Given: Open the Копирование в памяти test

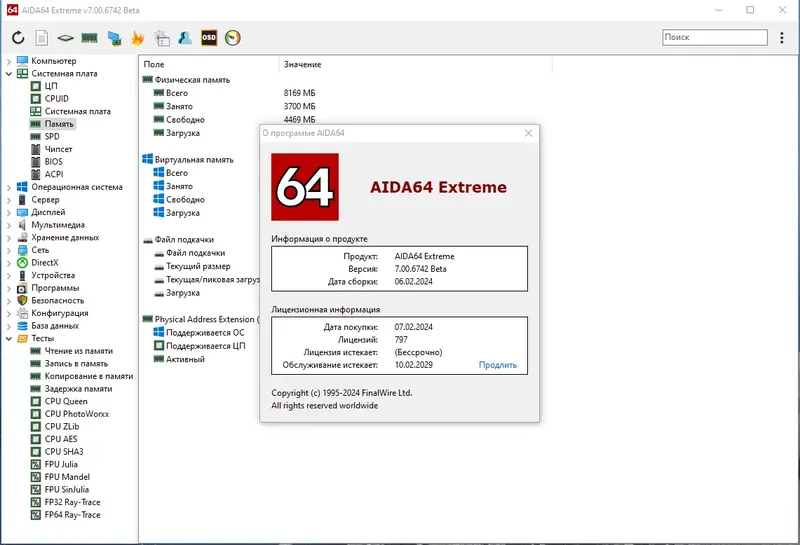Looking at the screenshot, I should [89, 376].
